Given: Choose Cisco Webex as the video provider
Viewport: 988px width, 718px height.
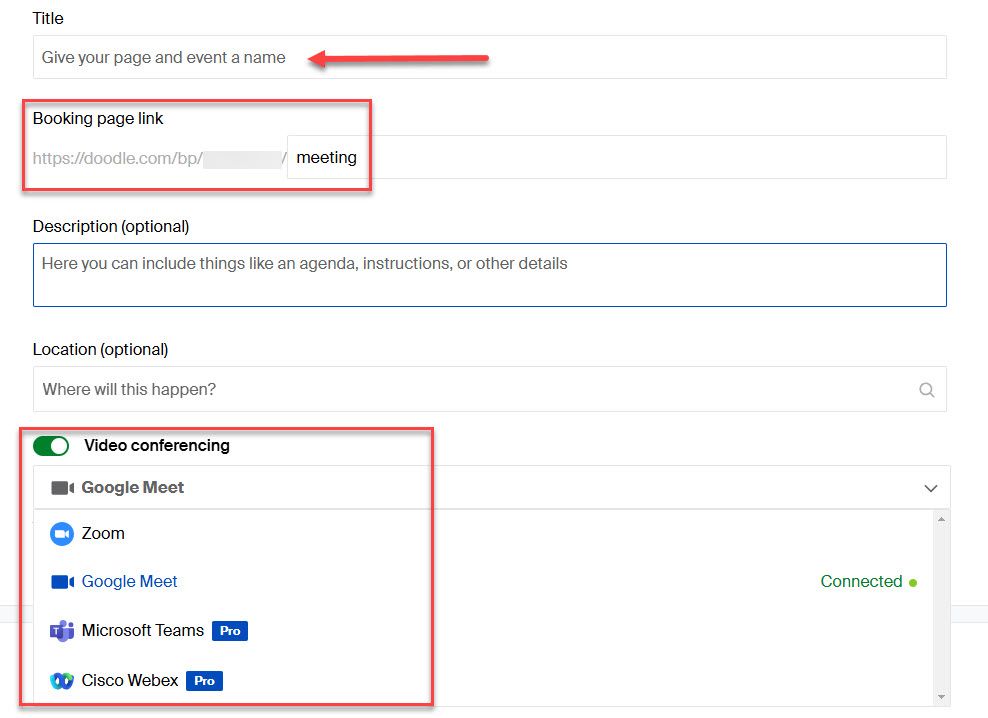Looking at the screenshot, I should (x=129, y=680).
